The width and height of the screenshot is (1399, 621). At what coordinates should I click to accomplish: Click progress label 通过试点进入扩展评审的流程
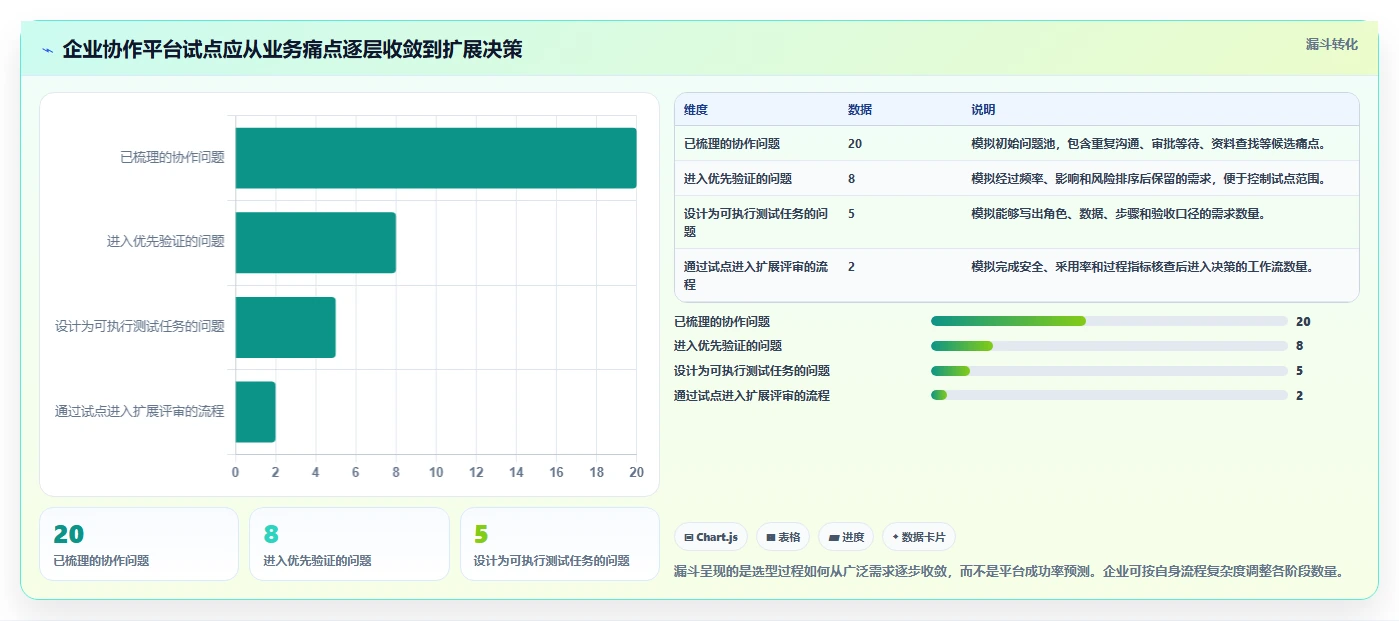(x=752, y=396)
